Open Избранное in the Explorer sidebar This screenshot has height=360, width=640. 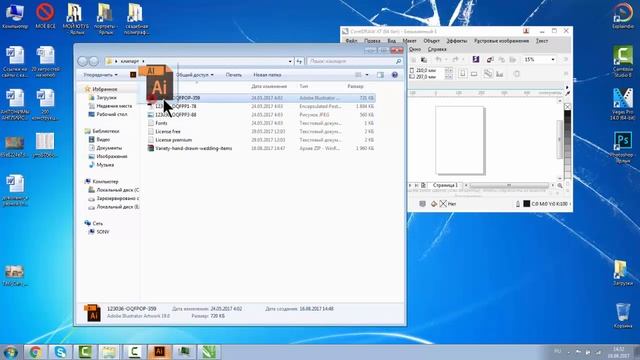[x=104, y=89]
